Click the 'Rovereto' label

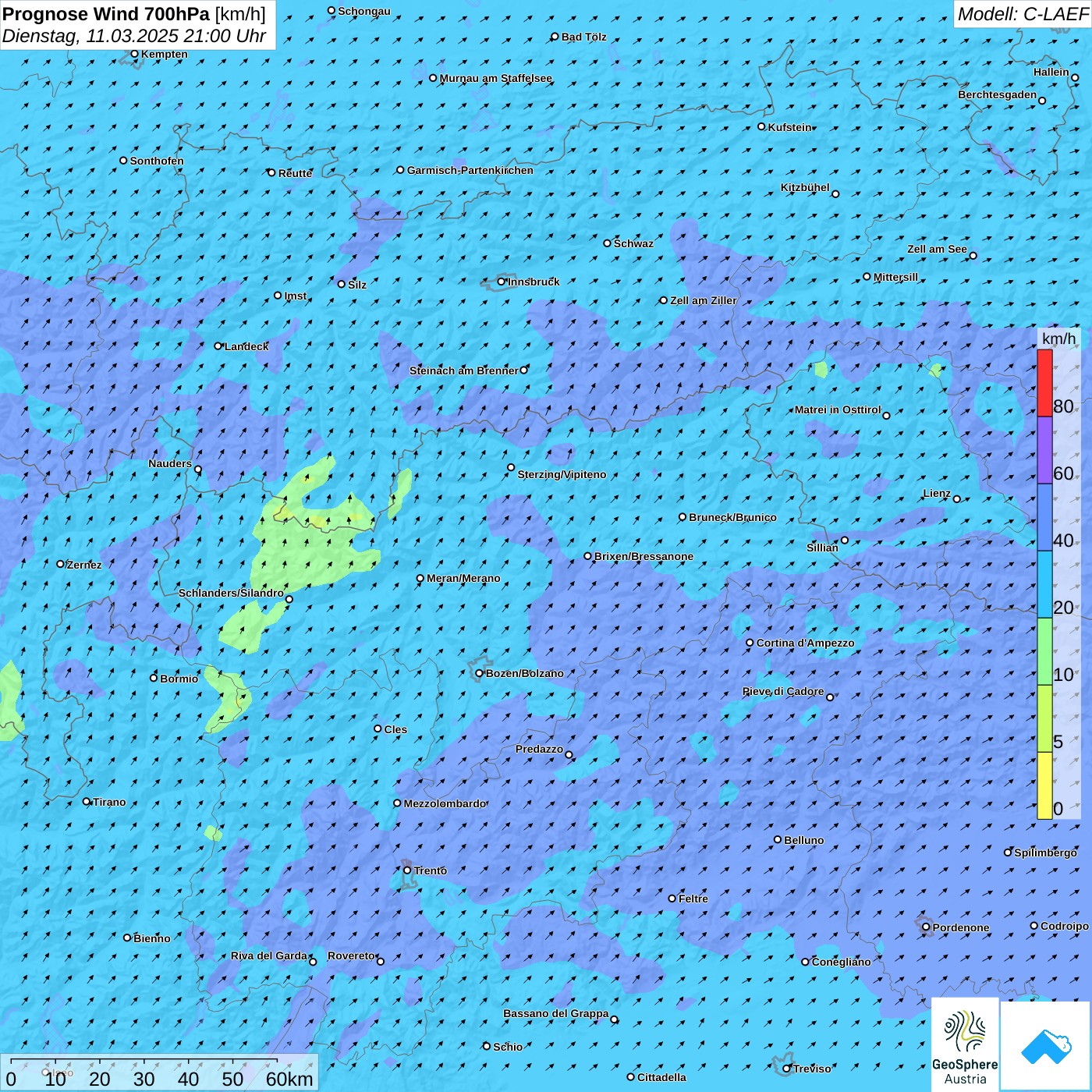tap(351, 955)
